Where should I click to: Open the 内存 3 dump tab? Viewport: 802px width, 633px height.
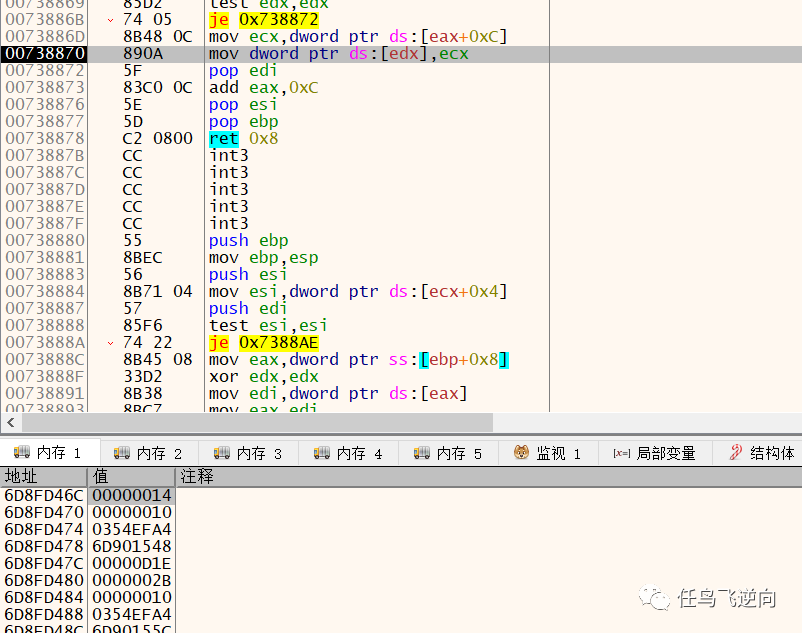pyautogui.click(x=249, y=453)
